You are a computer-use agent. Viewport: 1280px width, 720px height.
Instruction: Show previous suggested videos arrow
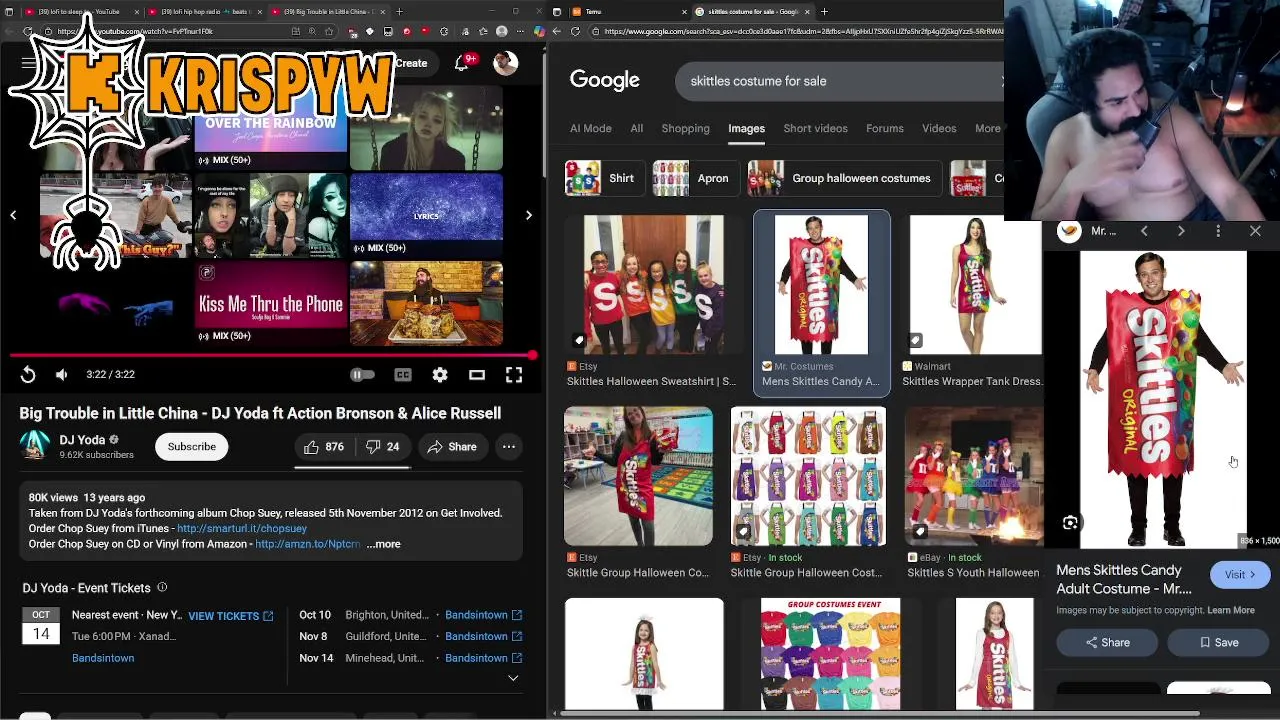click(x=13, y=215)
